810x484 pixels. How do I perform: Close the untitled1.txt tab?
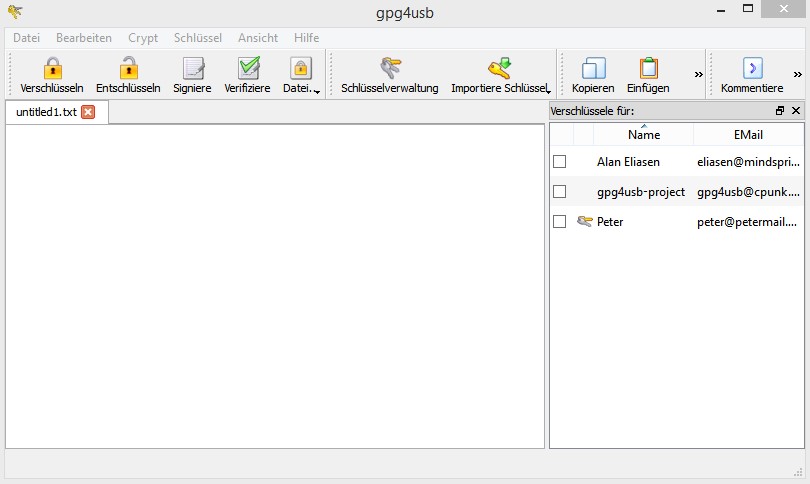88,112
